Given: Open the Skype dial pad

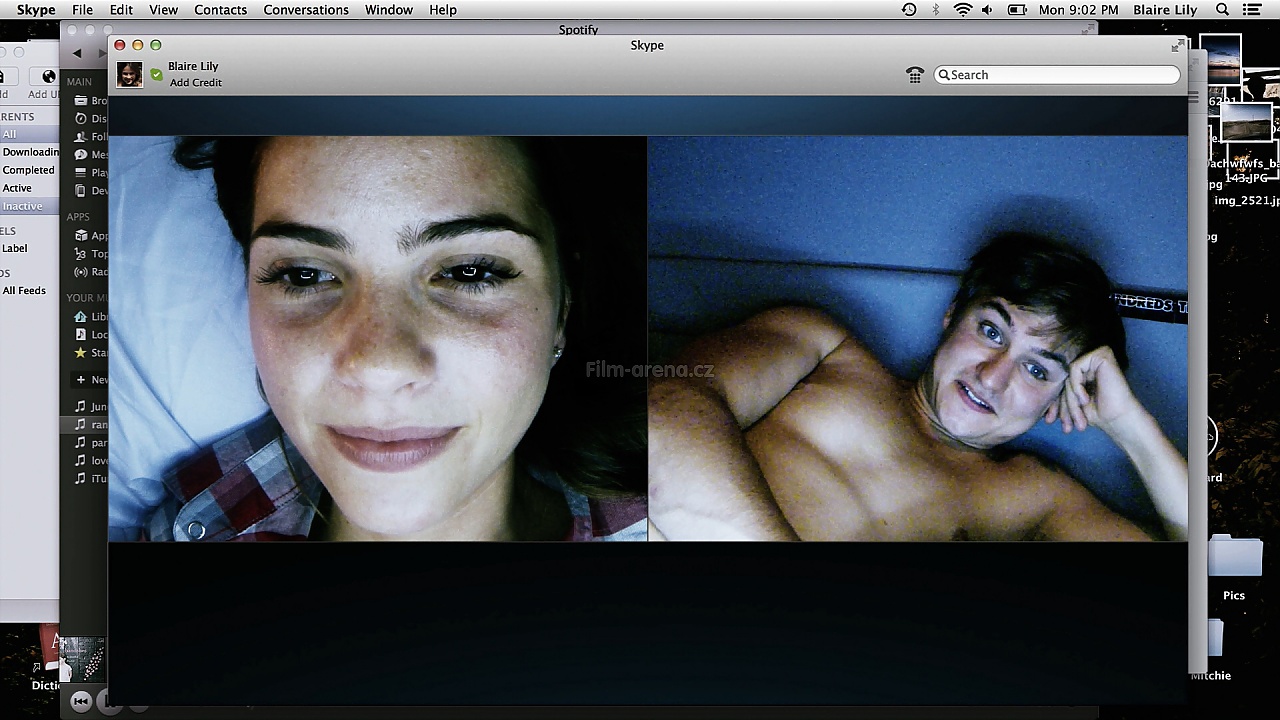Looking at the screenshot, I should (914, 75).
